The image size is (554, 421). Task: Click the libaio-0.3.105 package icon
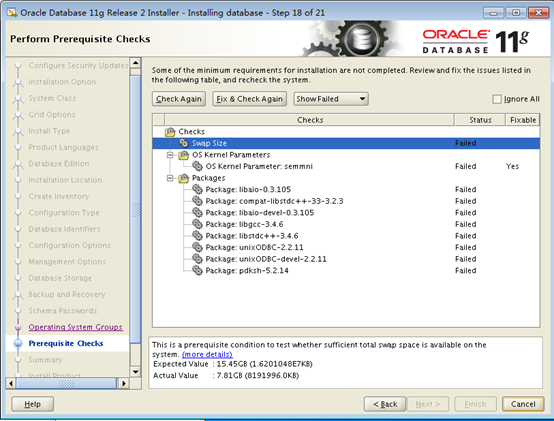coord(197,189)
